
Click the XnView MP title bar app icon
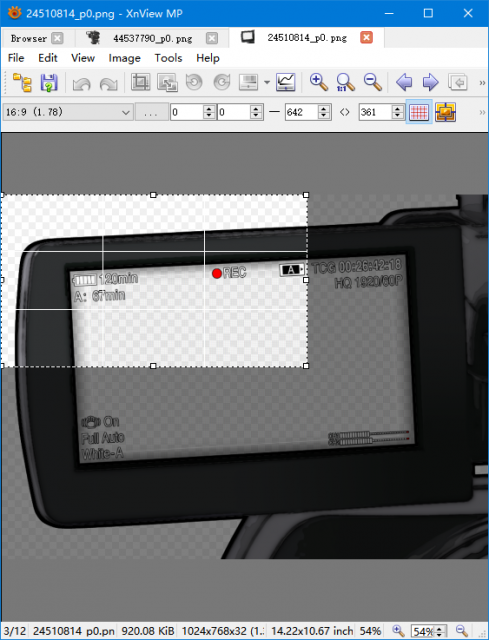(x=14, y=13)
